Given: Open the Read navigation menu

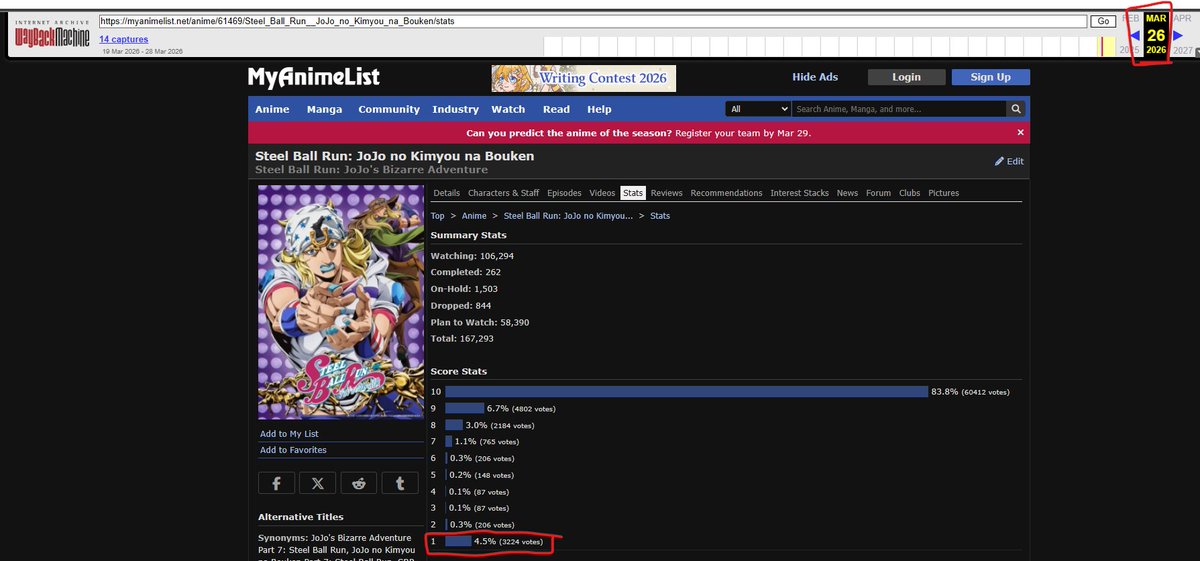Looking at the screenshot, I should pyautogui.click(x=556, y=109).
